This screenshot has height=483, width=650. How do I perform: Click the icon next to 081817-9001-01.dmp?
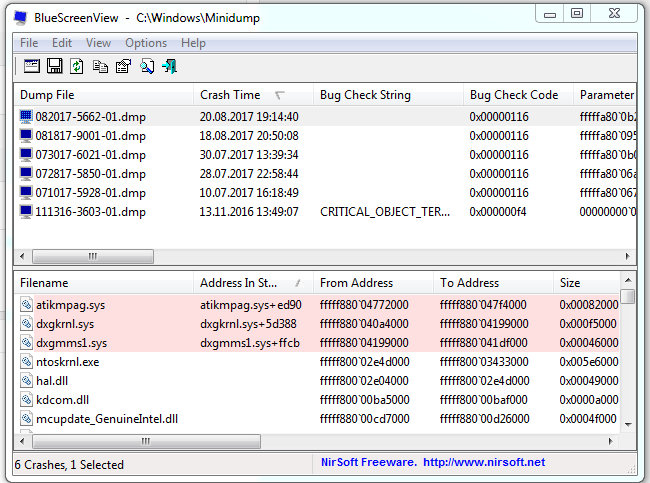(x=26, y=136)
